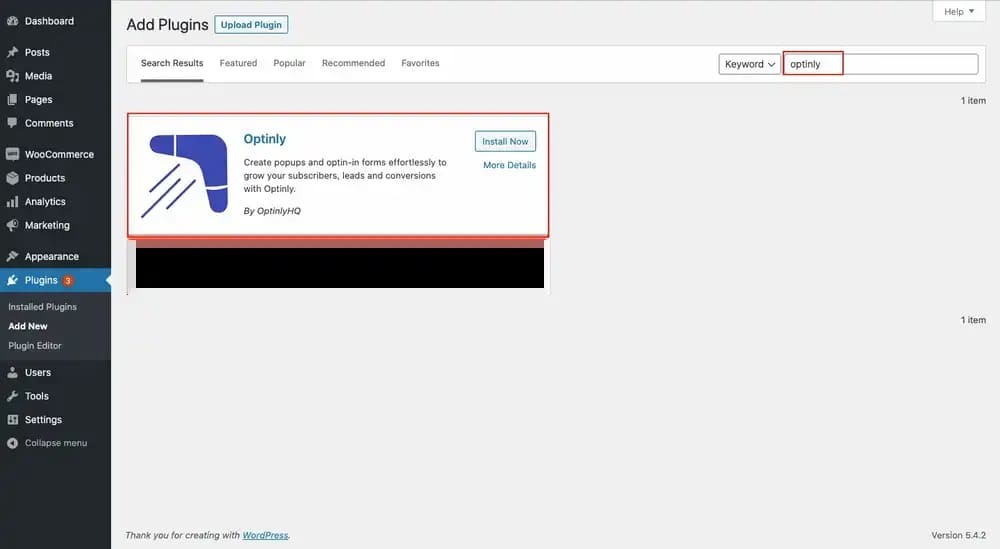Screen dimensions: 1000x549
Task: Click the Optinly plugin description text
Action: coord(345,175)
